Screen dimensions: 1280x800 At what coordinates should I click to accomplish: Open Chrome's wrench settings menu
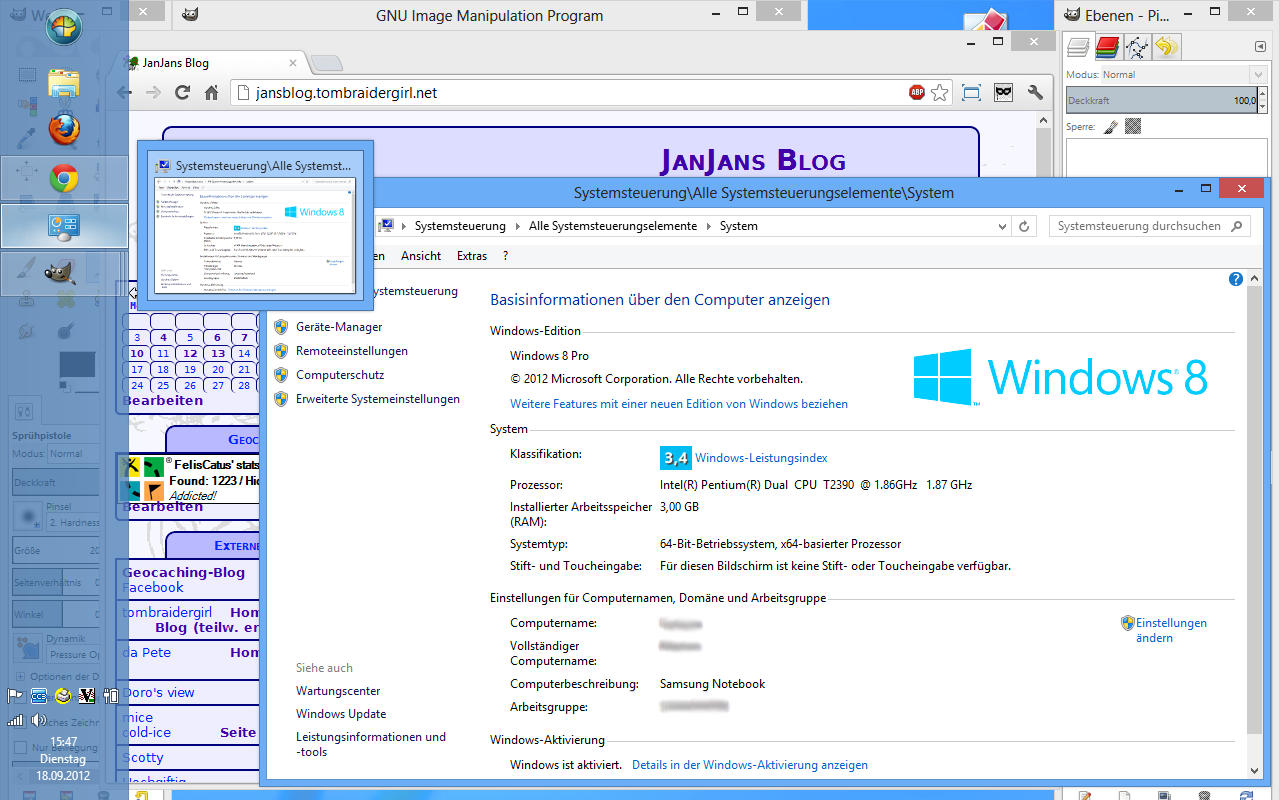tap(1035, 92)
